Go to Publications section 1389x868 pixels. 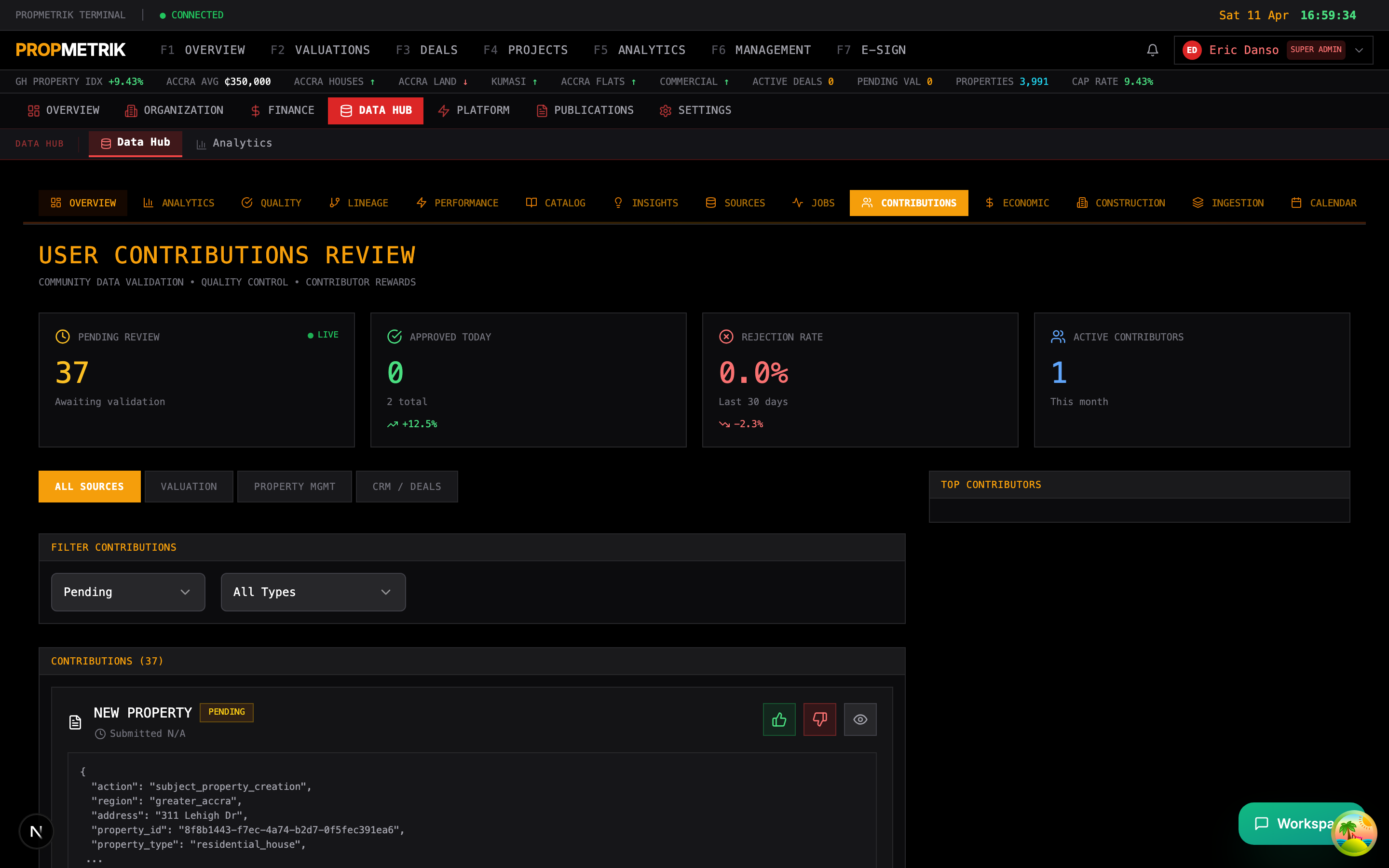click(585, 110)
